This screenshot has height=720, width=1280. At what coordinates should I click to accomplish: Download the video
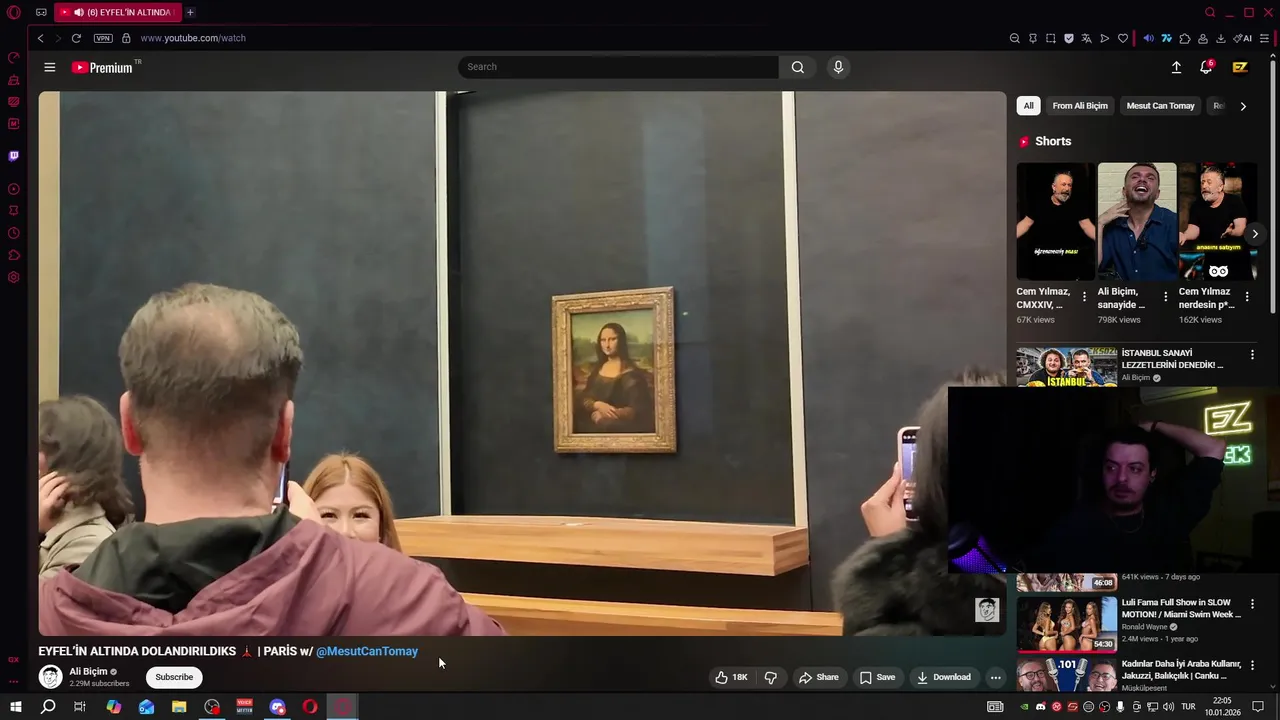point(944,677)
